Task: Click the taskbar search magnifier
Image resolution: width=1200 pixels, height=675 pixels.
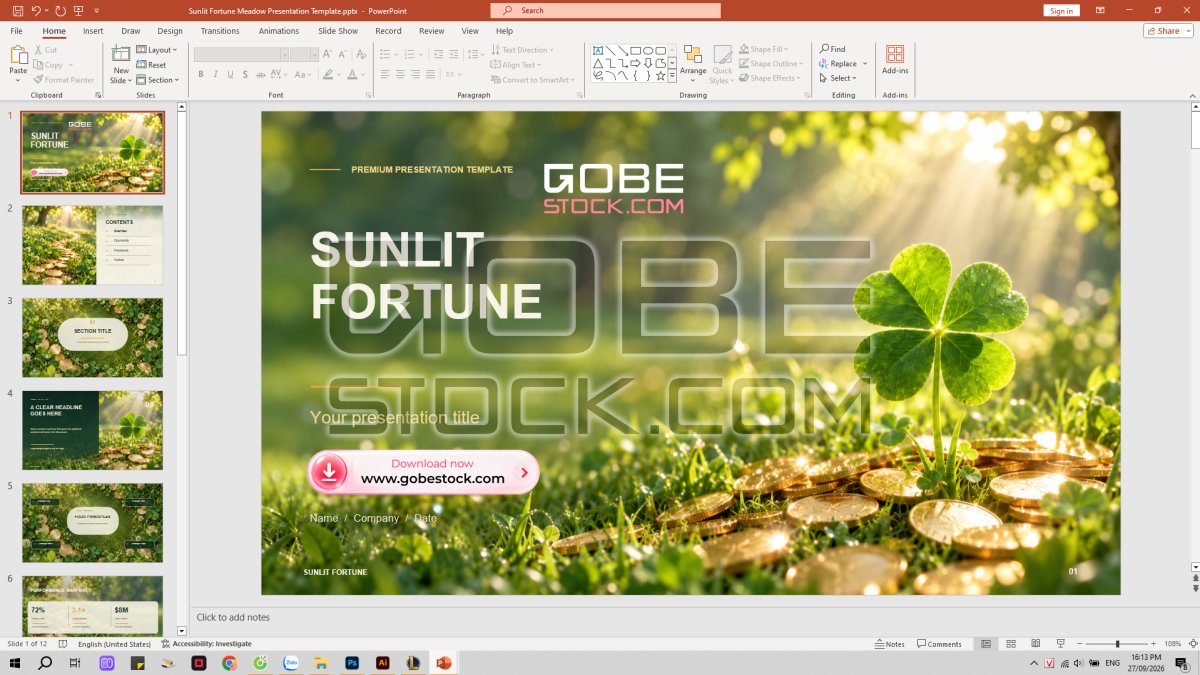Action: [x=45, y=663]
